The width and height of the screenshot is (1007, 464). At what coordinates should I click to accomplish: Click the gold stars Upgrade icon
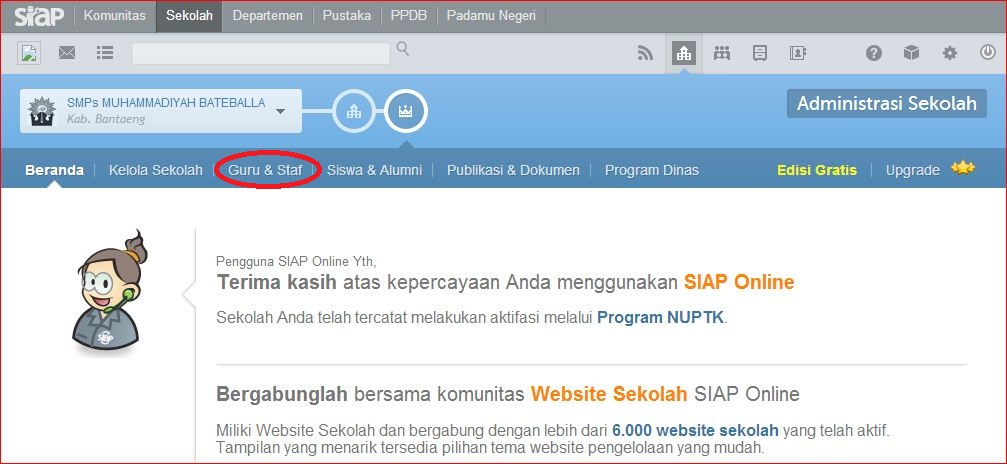click(x=963, y=168)
